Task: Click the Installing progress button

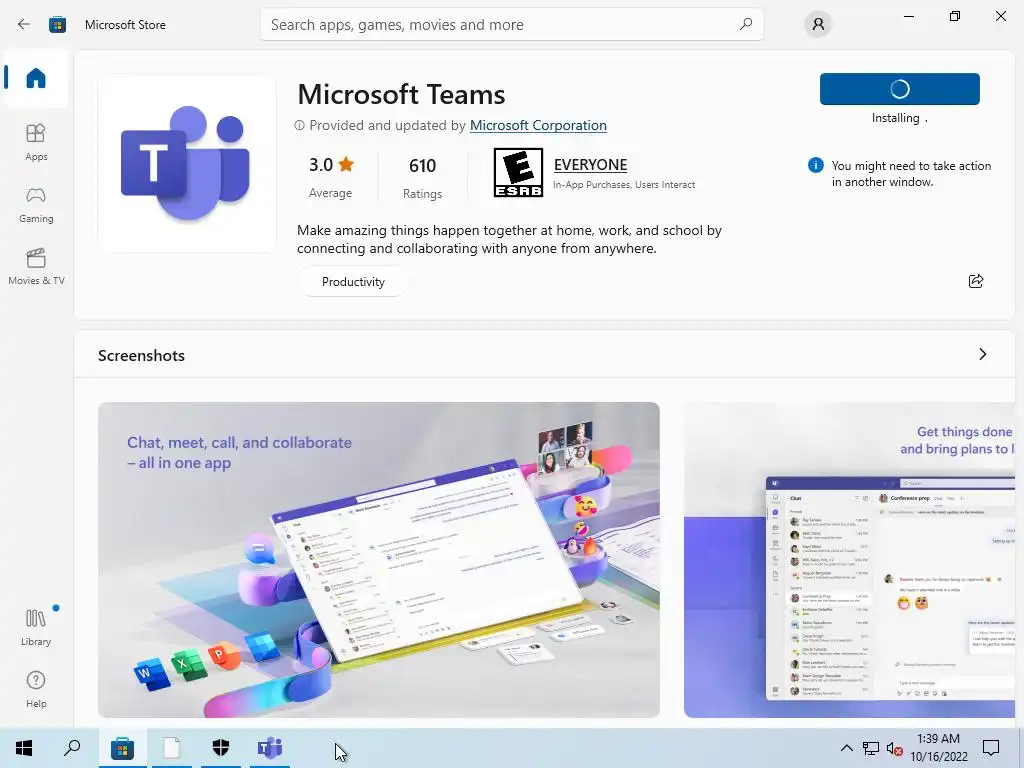Action: click(x=899, y=89)
